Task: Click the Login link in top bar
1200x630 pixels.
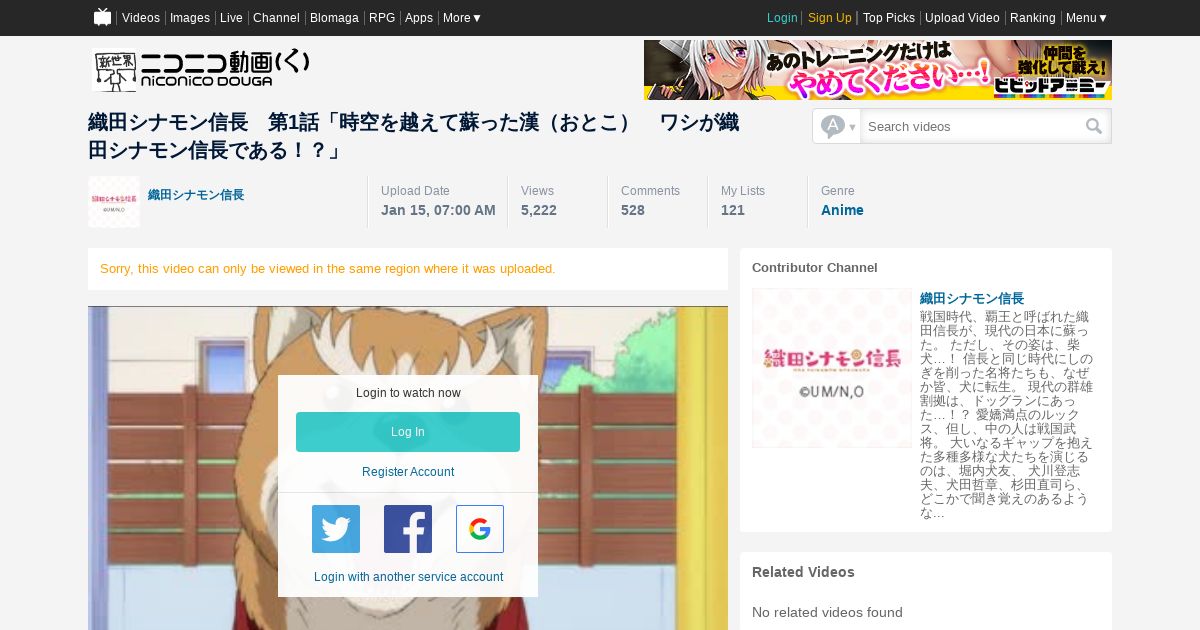Action: click(782, 18)
